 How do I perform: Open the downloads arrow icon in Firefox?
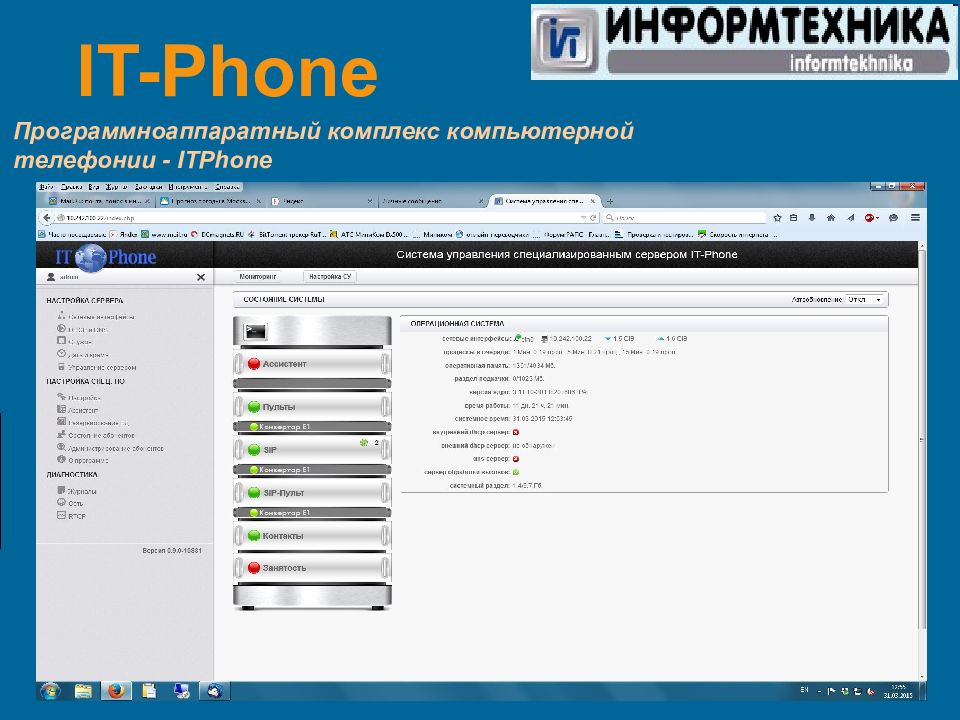tap(812, 217)
